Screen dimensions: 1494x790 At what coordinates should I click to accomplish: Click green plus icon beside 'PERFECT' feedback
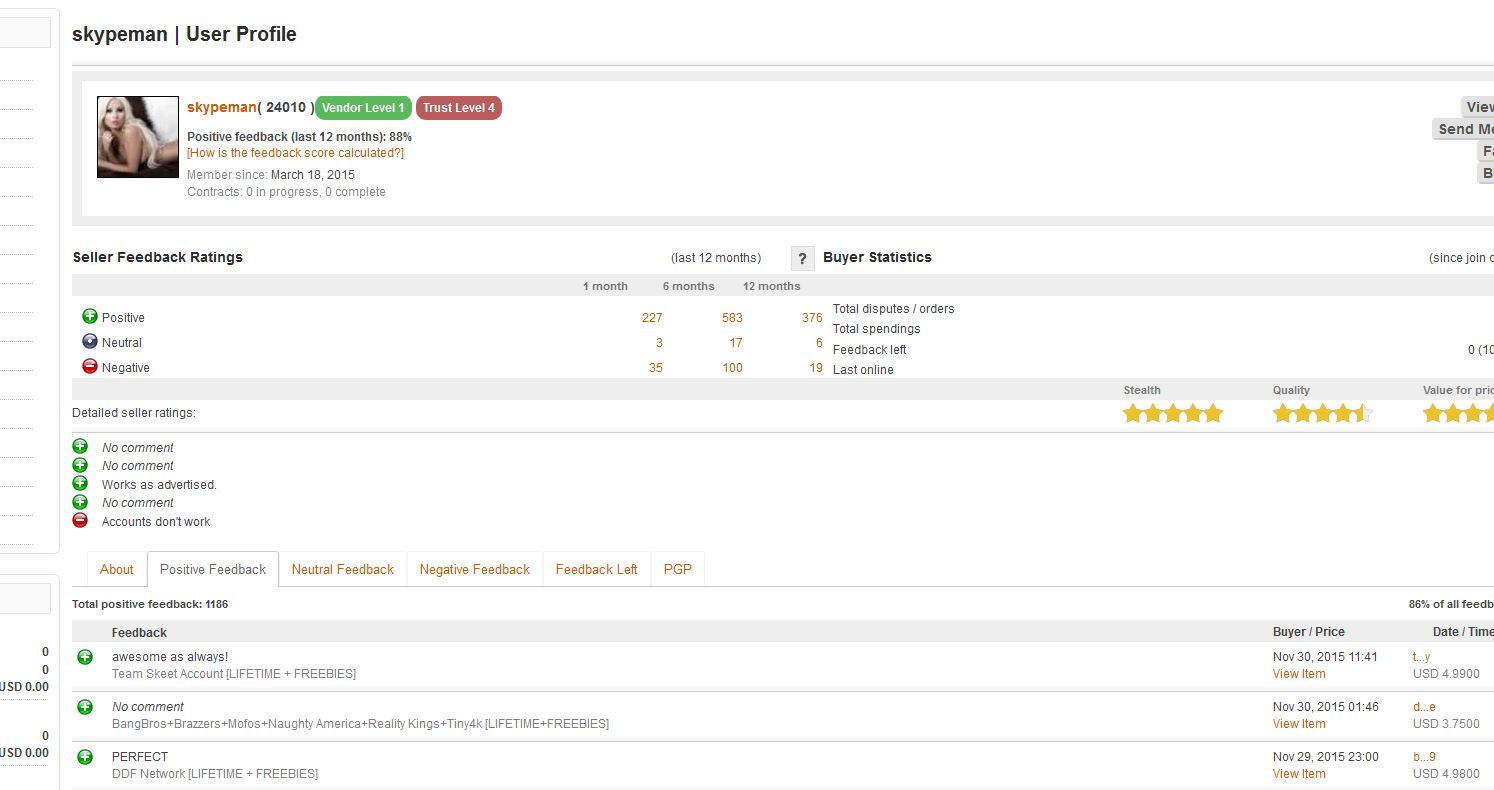point(85,757)
